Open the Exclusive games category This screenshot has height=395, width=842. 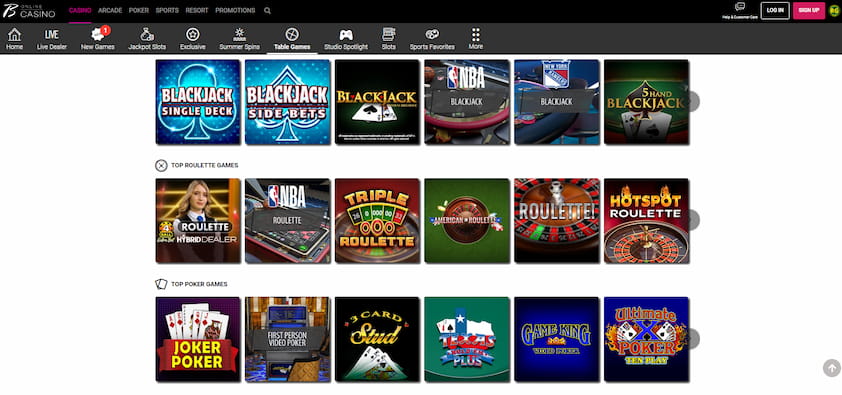point(193,39)
